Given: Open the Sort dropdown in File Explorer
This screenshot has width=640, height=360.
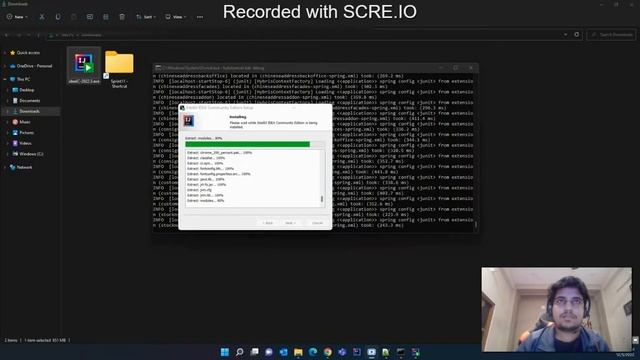Looking at the screenshot, I should tap(145, 17).
